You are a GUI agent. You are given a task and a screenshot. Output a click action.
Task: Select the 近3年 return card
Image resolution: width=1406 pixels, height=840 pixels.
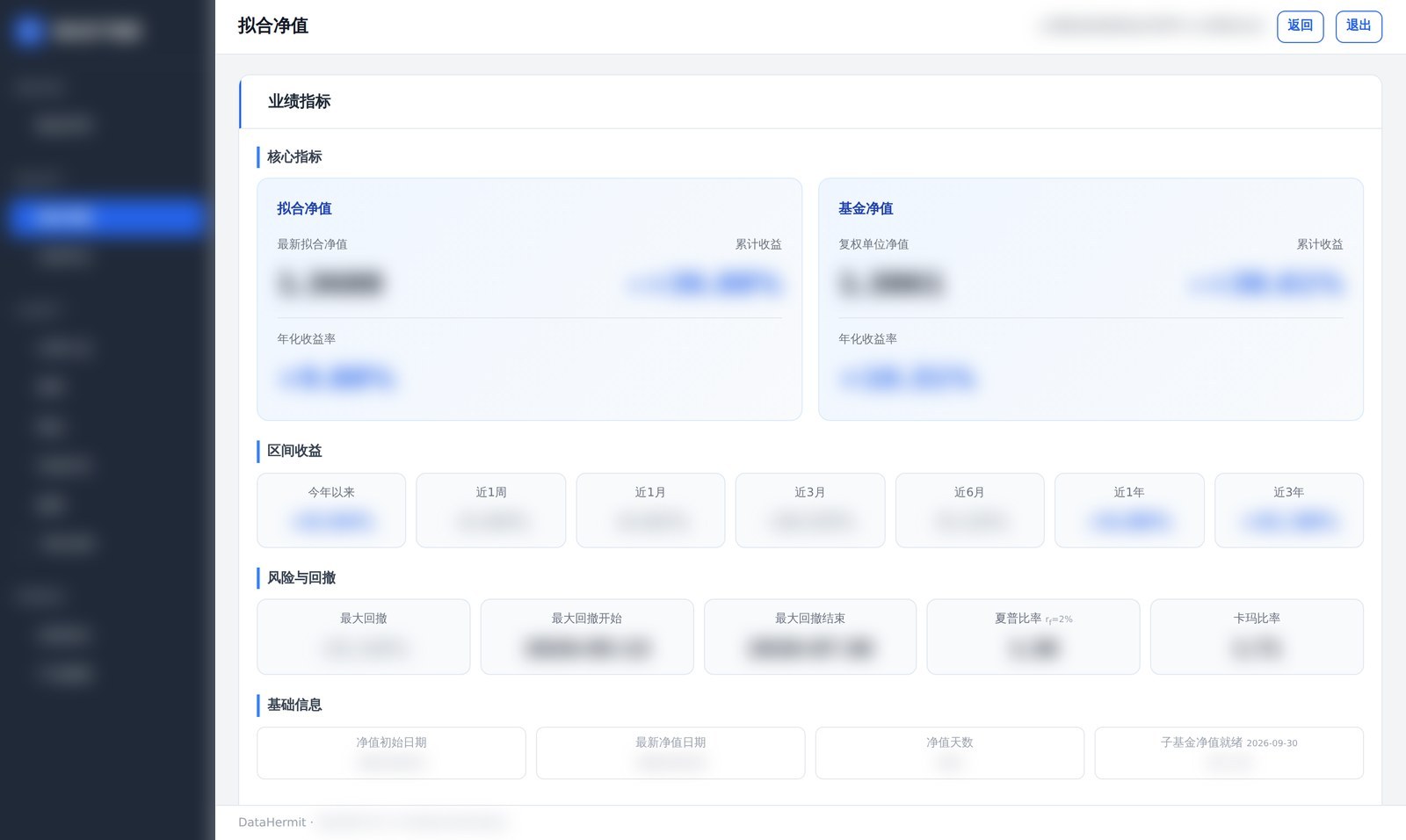tap(1289, 511)
